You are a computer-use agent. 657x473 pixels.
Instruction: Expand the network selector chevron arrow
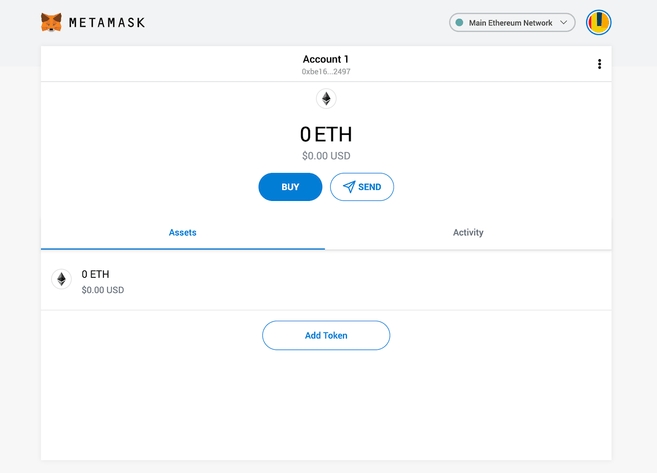point(564,22)
